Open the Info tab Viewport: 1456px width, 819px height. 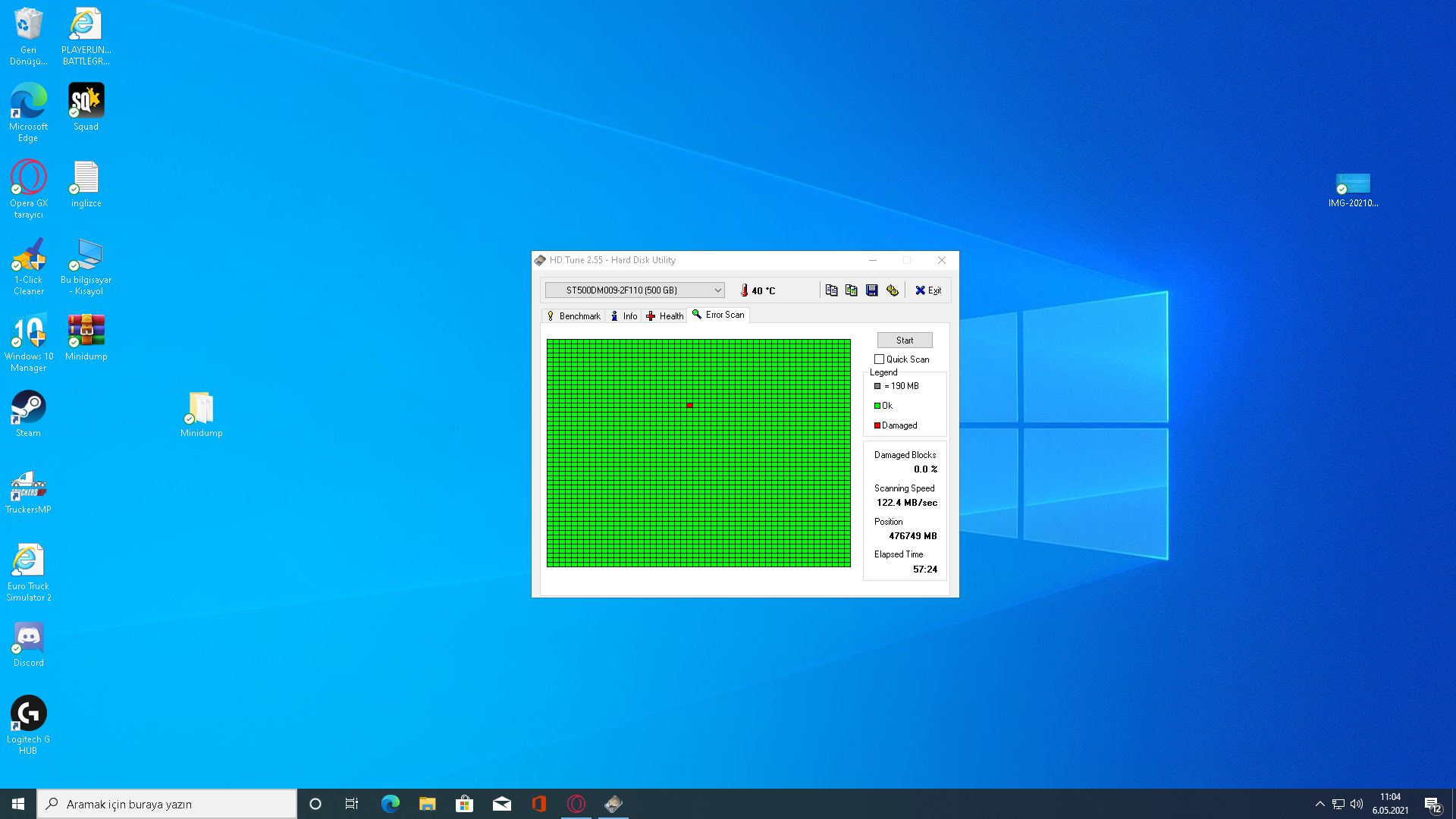[x=624, y=316]
